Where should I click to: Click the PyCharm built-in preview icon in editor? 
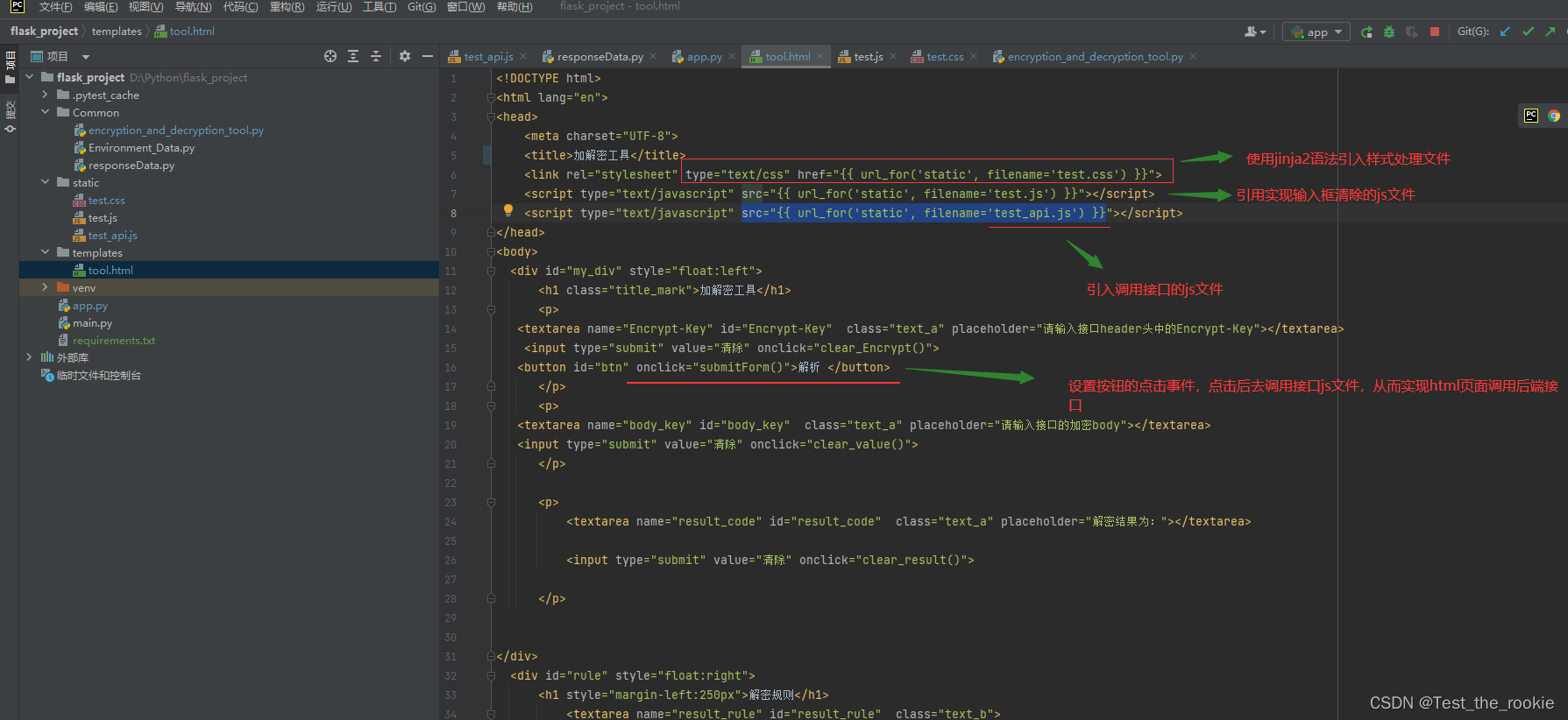click(x=1531, y=116)
